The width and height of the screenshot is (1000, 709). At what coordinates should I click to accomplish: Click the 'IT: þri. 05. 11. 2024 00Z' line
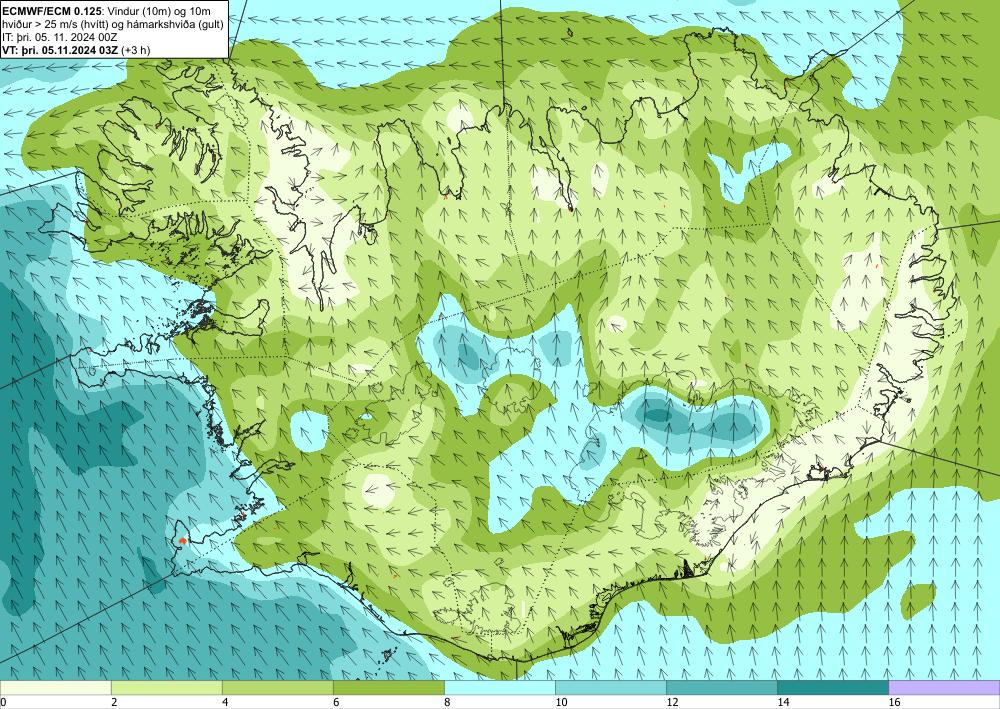click(60, 37)
